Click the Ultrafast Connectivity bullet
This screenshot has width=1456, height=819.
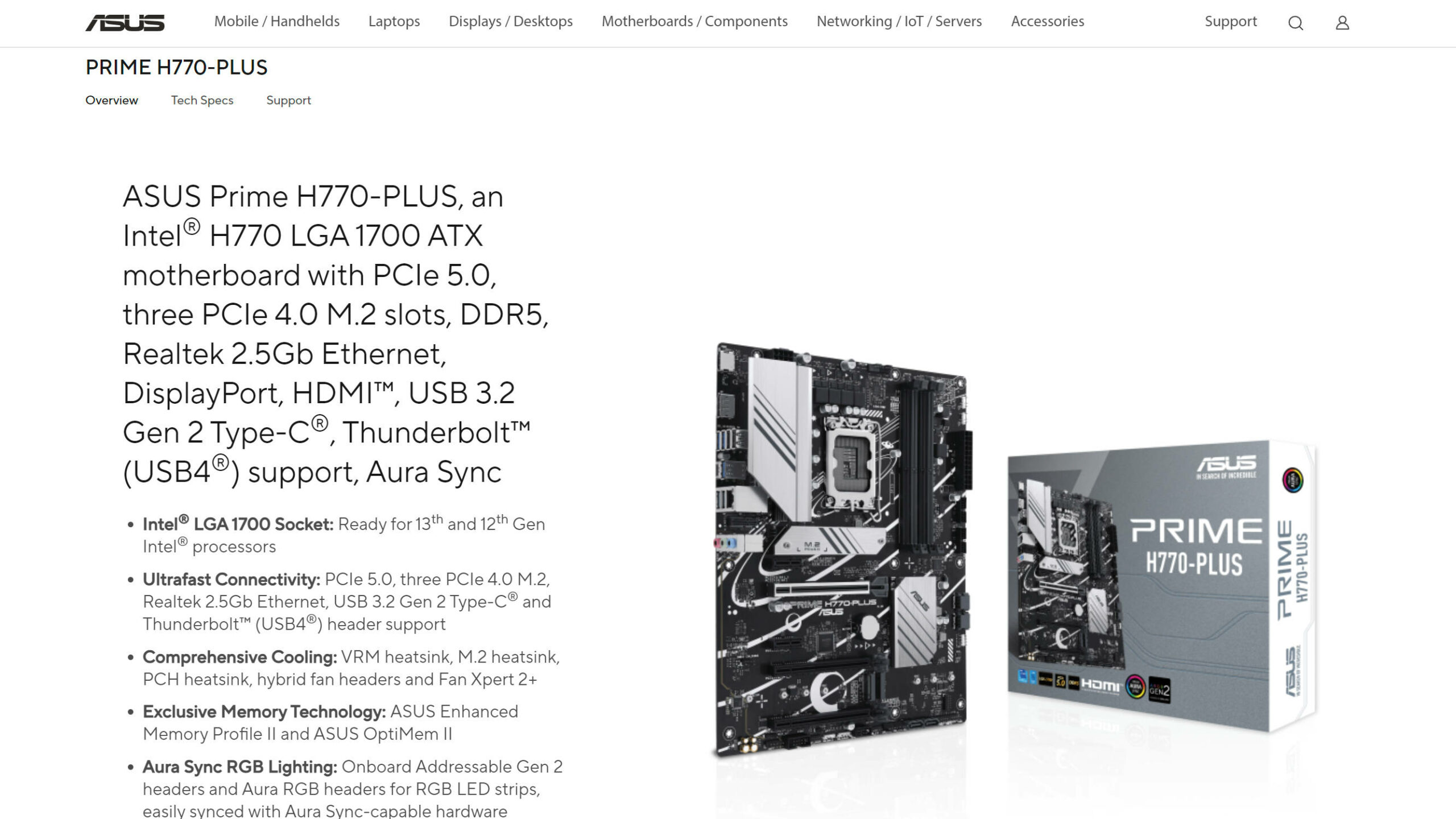click(347, 601)
